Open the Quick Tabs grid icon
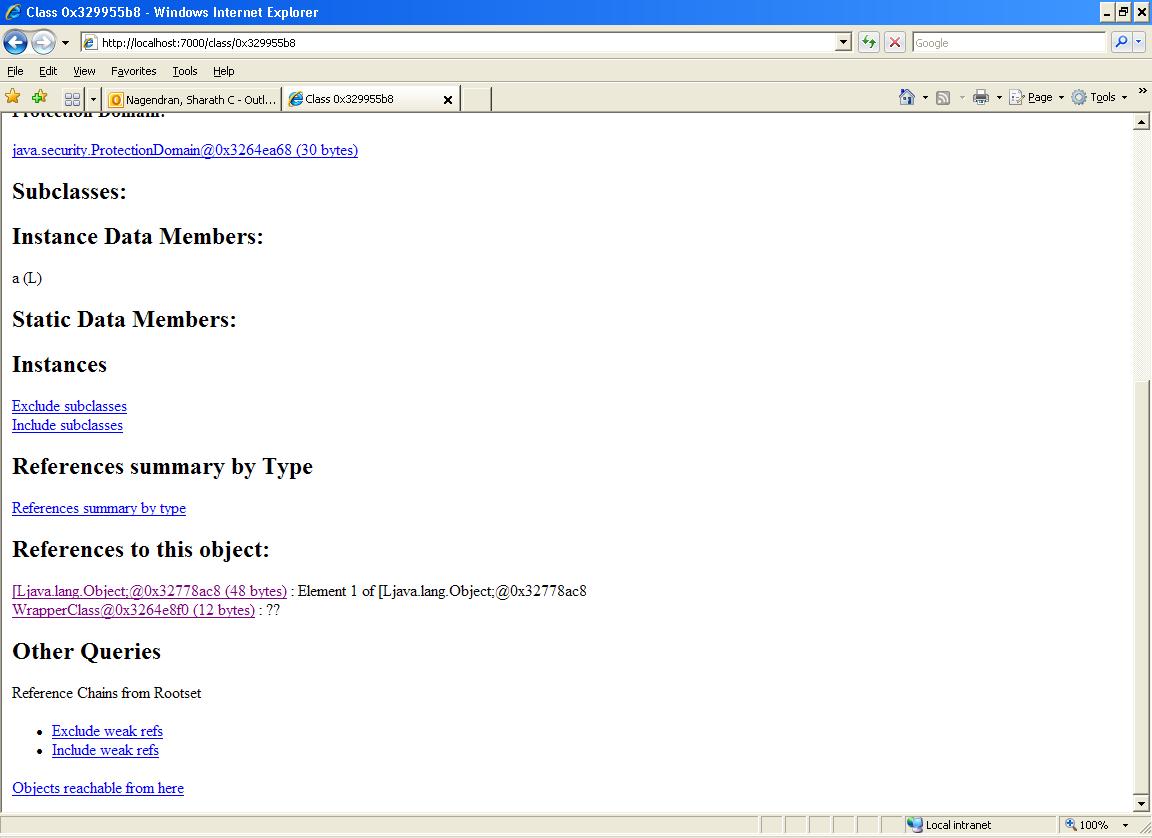The image size is (1152, 838). (72, 98)
